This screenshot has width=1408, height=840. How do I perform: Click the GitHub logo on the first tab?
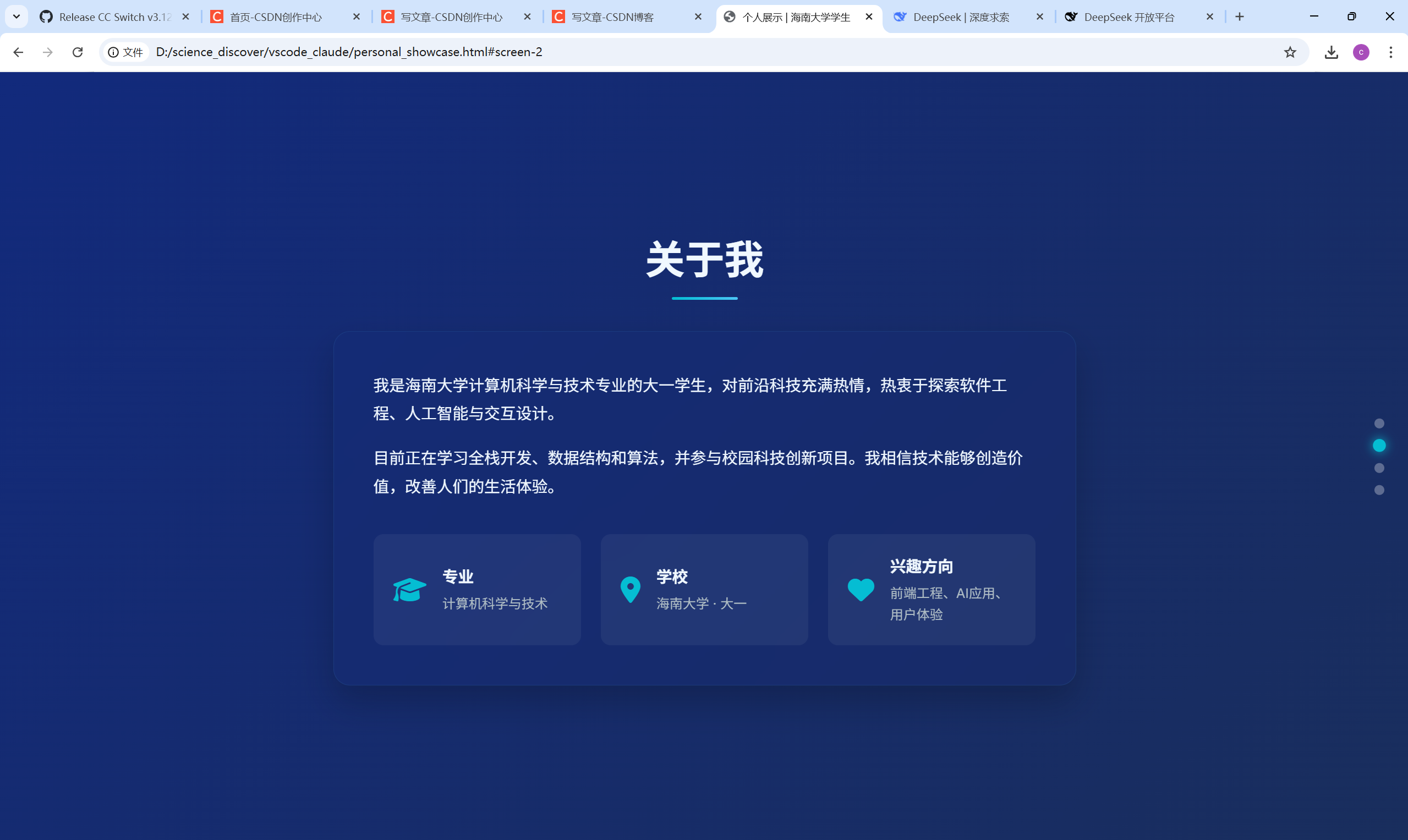tap(47, 17)
